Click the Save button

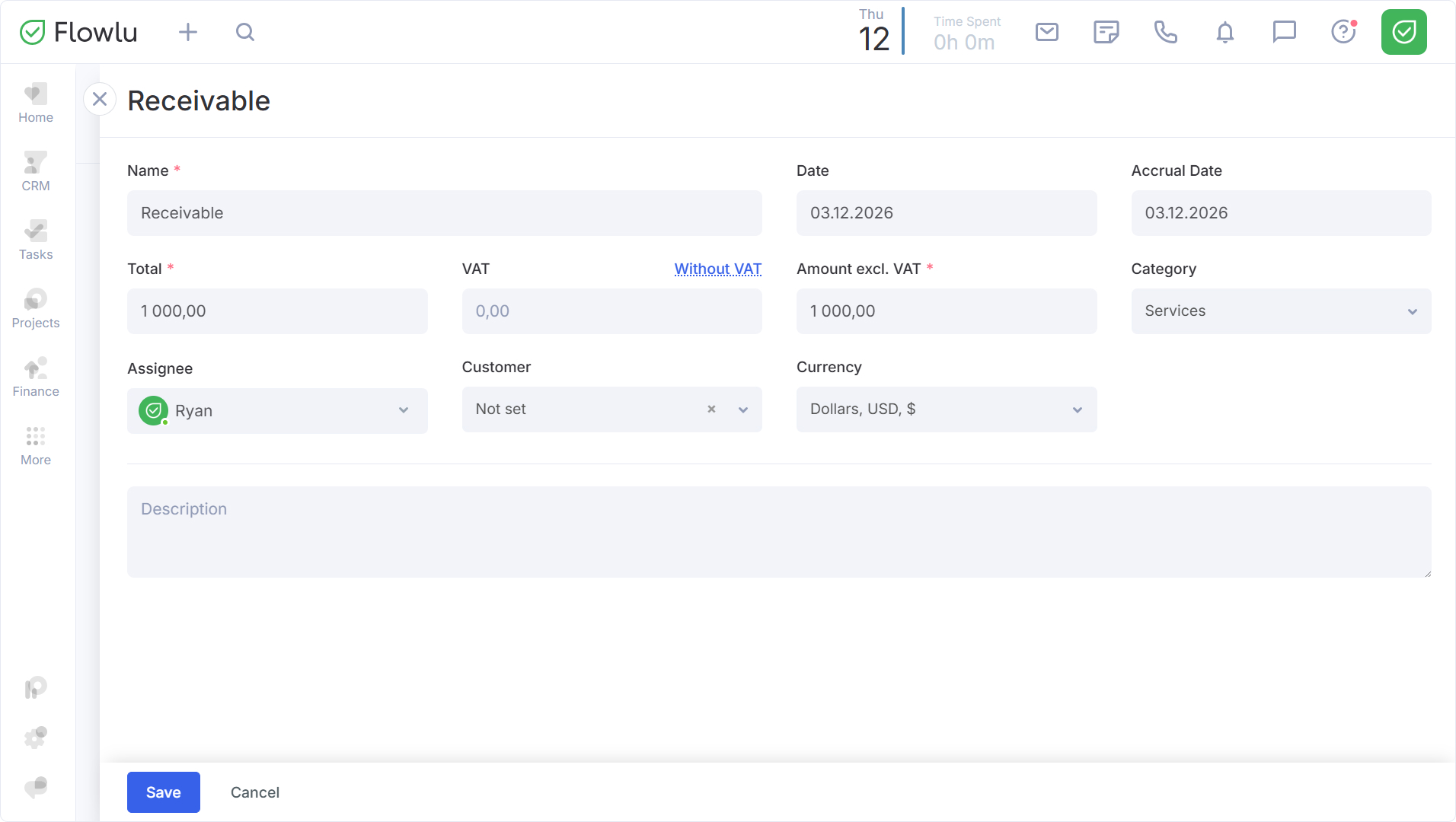(163, 792)
